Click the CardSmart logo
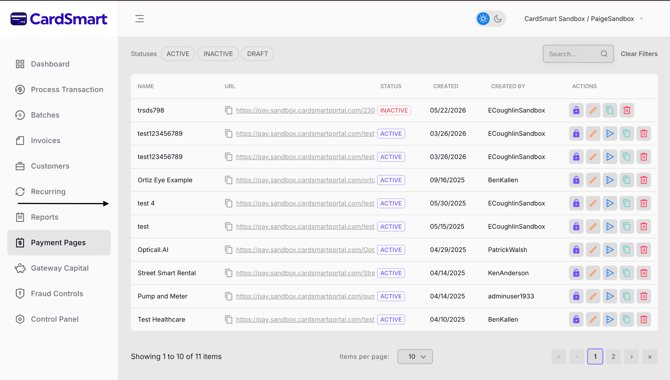The height and width of the screenshot is (380, 670). click(59, 19)
